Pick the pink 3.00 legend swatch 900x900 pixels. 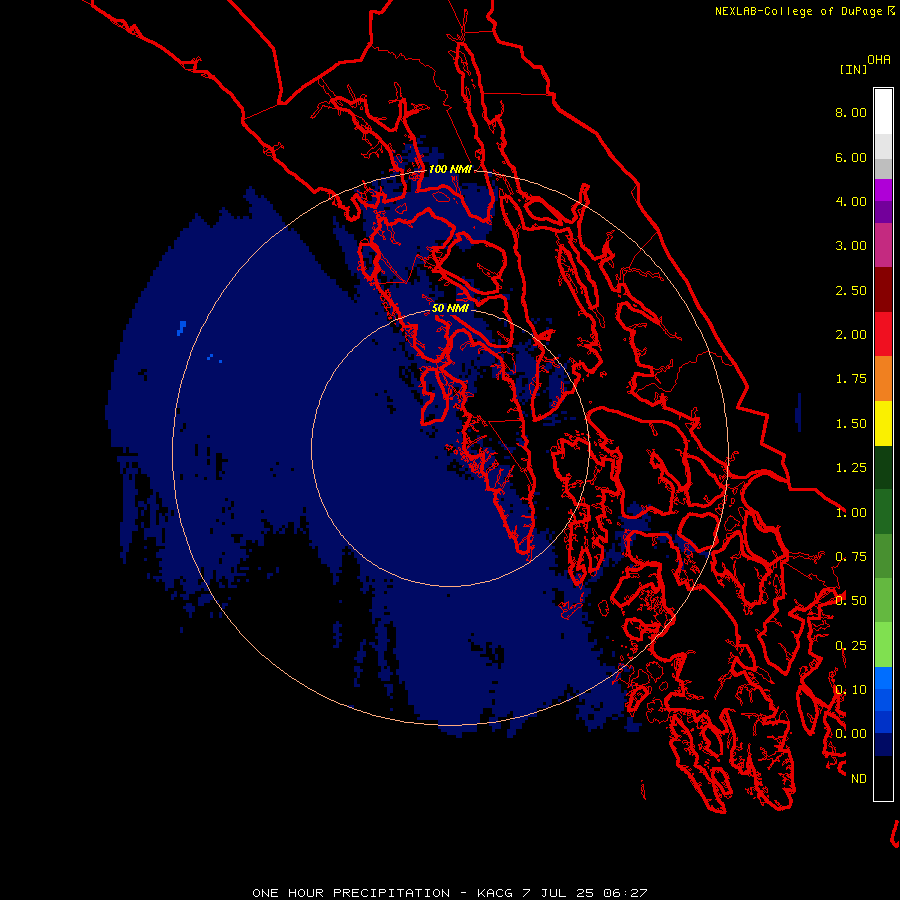coord(883,245)
